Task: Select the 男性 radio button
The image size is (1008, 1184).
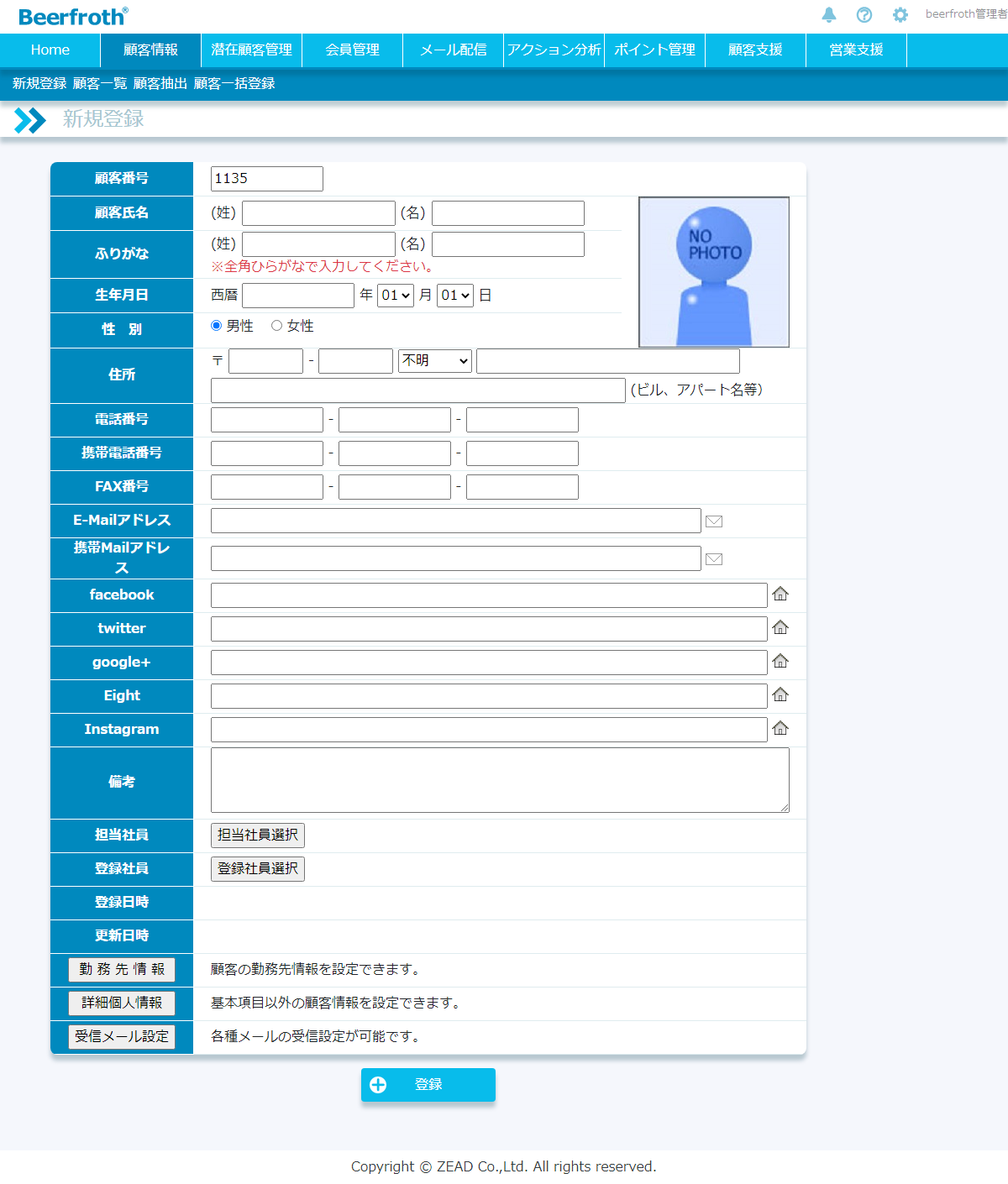Action: (x=217, y=326)
